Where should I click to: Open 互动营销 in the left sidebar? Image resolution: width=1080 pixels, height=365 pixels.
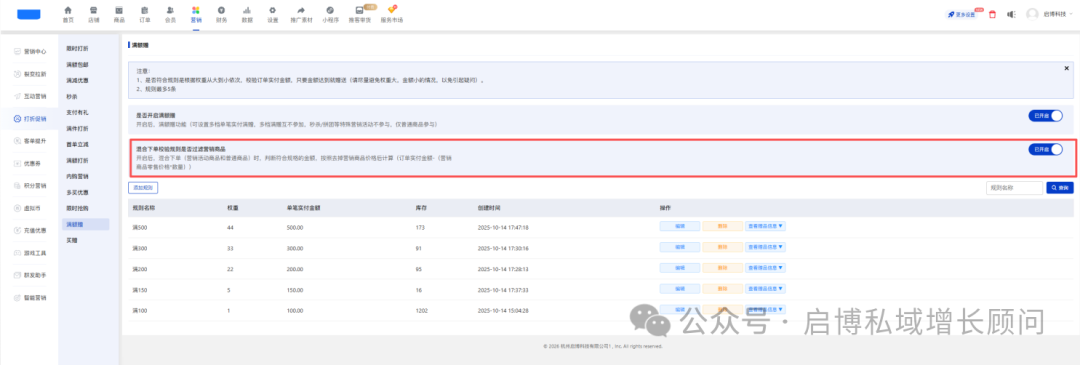[30, 96]
